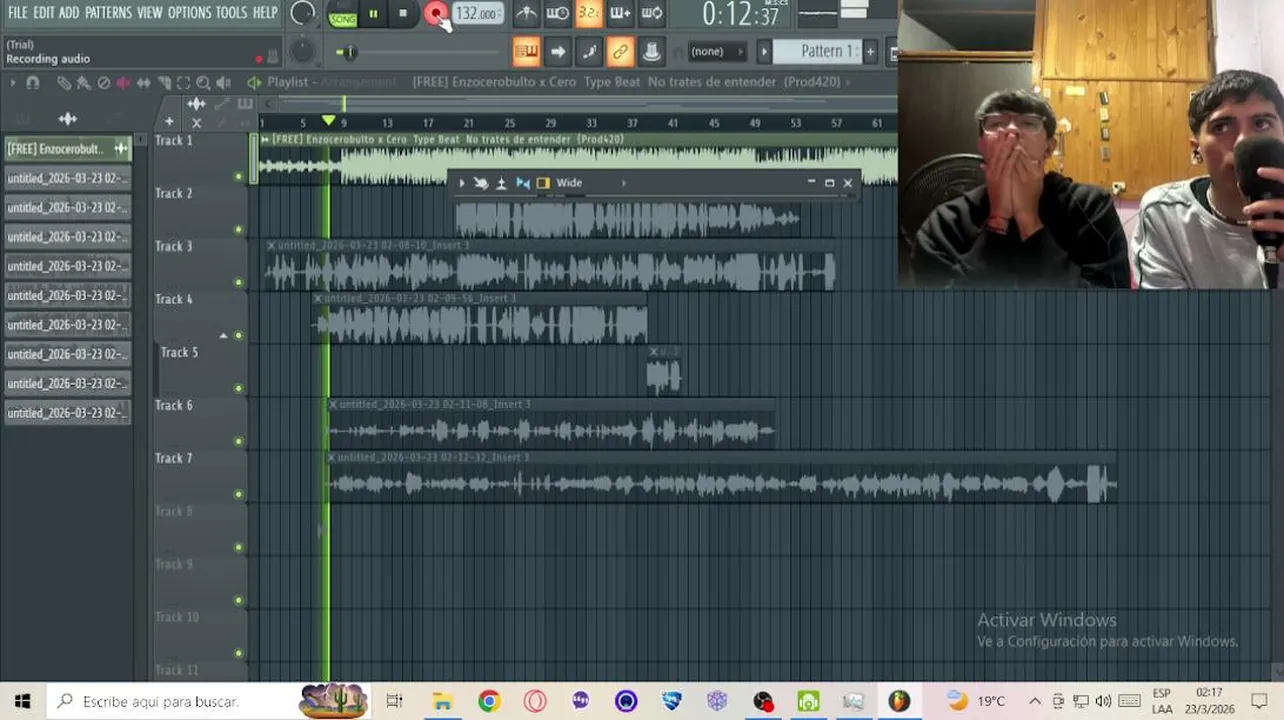
Task: Toggle the overdub icon beside the countdown
Action: [620, 13]
